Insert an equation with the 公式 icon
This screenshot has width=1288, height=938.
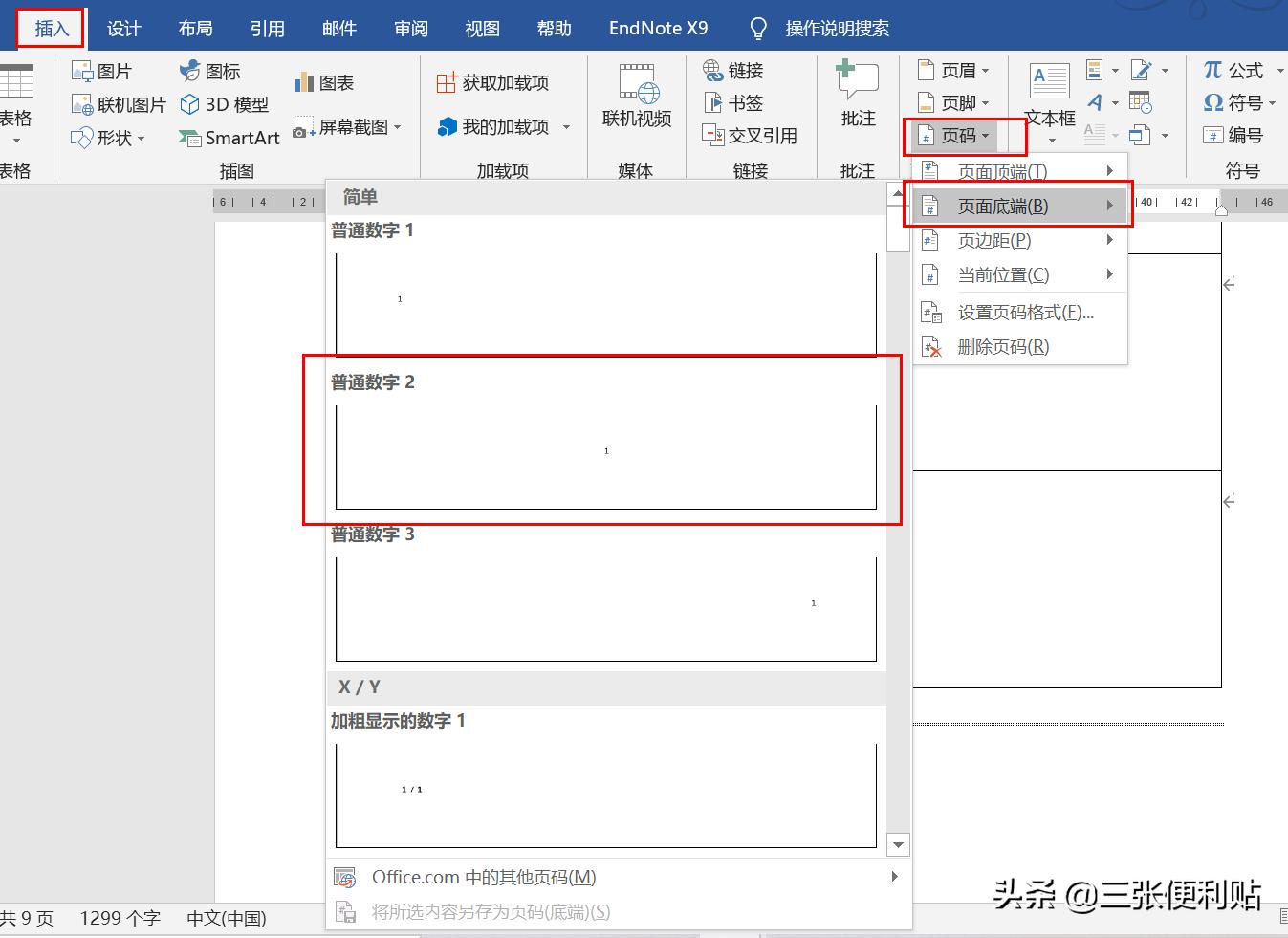pyautogui.click(x=1237, y=69)
